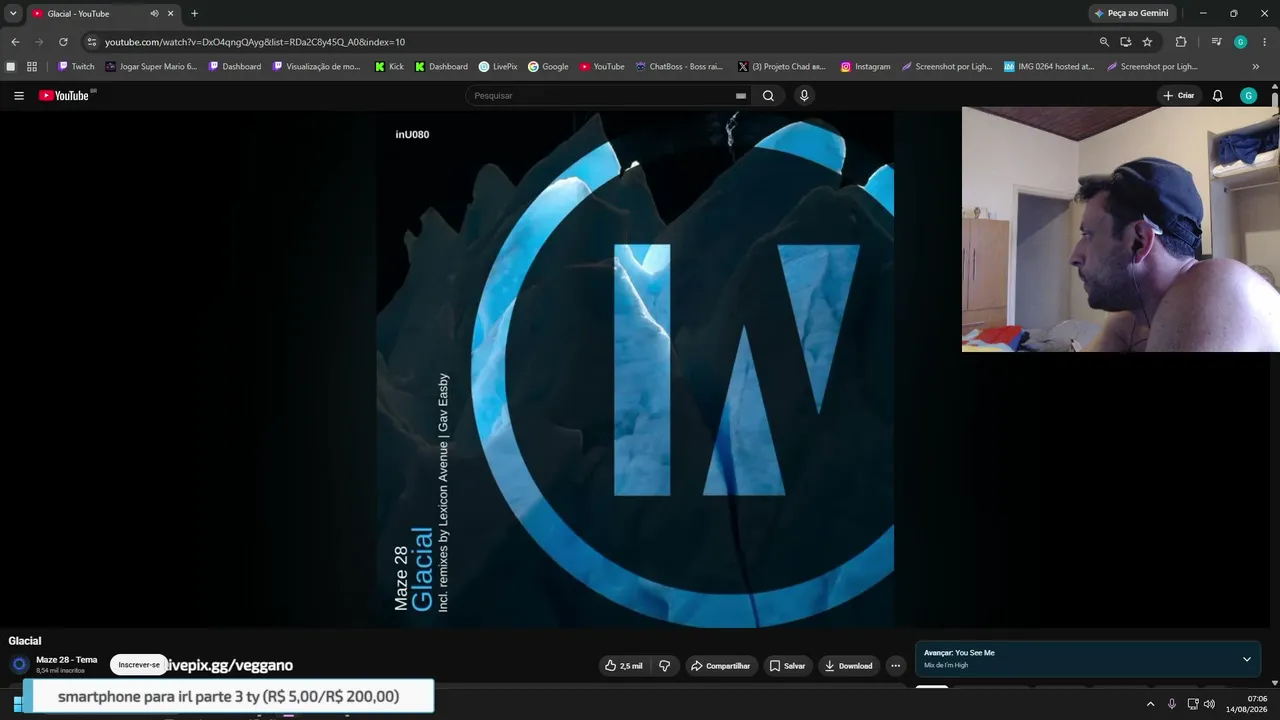The height and width of the screenshot is (720, 1280).
Task: Reload the current YouTube page
Action: (x=63, y=42)
